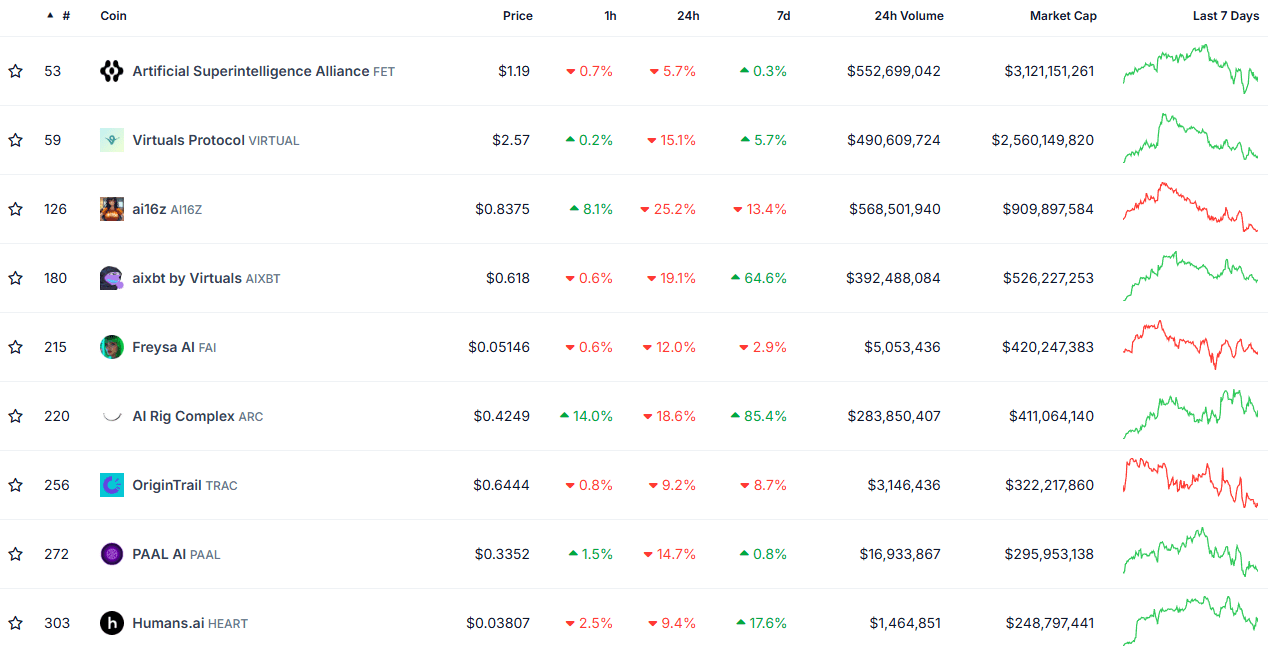View VIRTUAL 7-day sparkline chart

[1190, 138]
